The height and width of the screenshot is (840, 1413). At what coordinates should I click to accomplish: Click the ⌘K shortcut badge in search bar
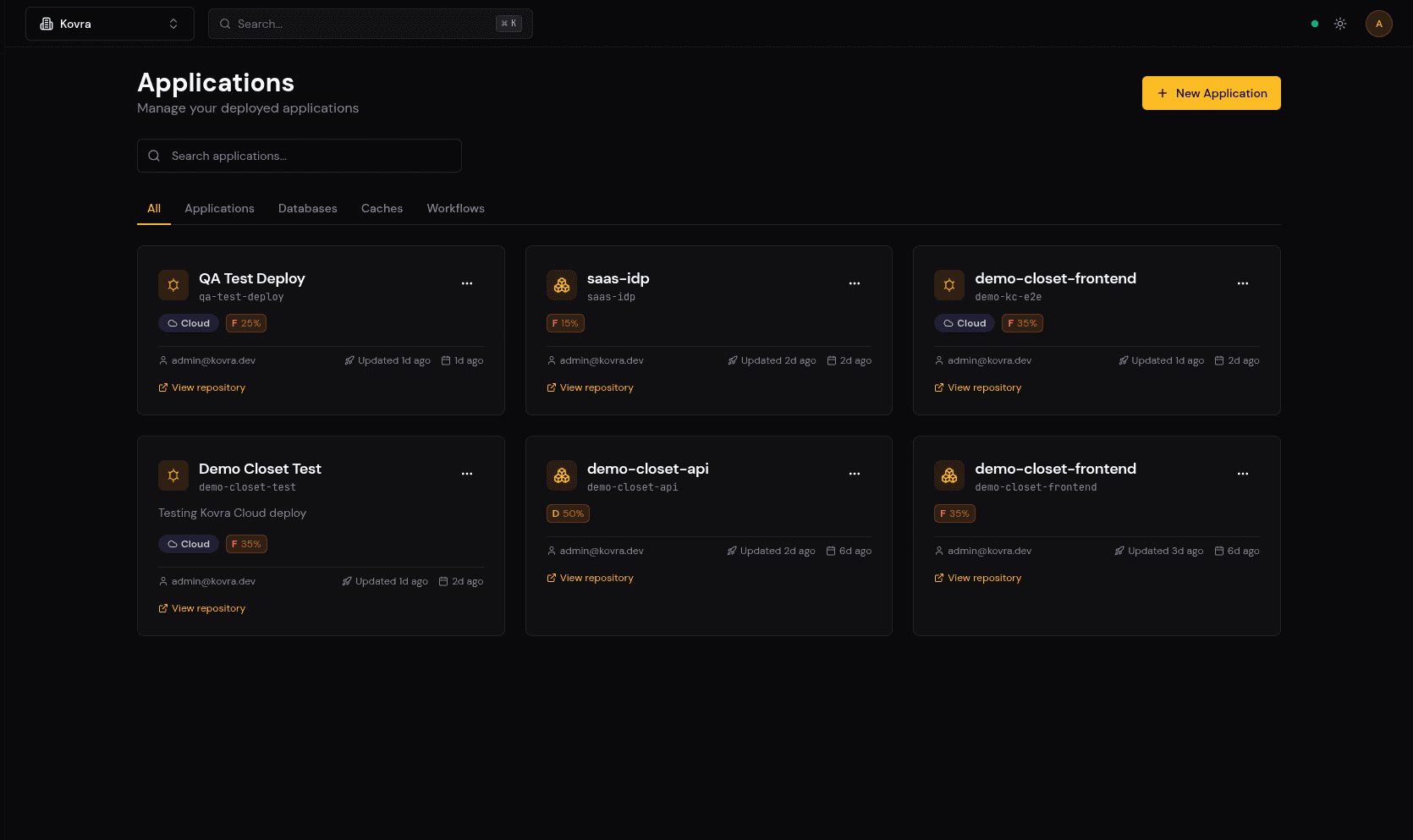click(509, 24)
